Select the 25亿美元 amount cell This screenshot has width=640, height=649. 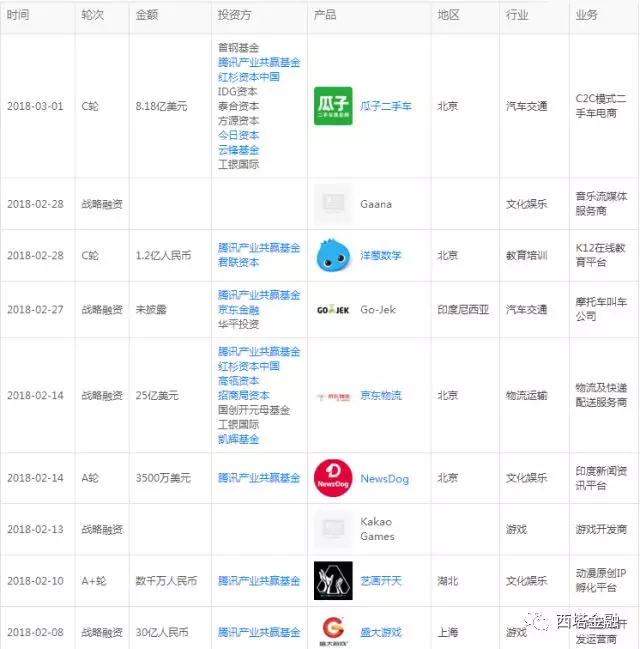point(157,395)
